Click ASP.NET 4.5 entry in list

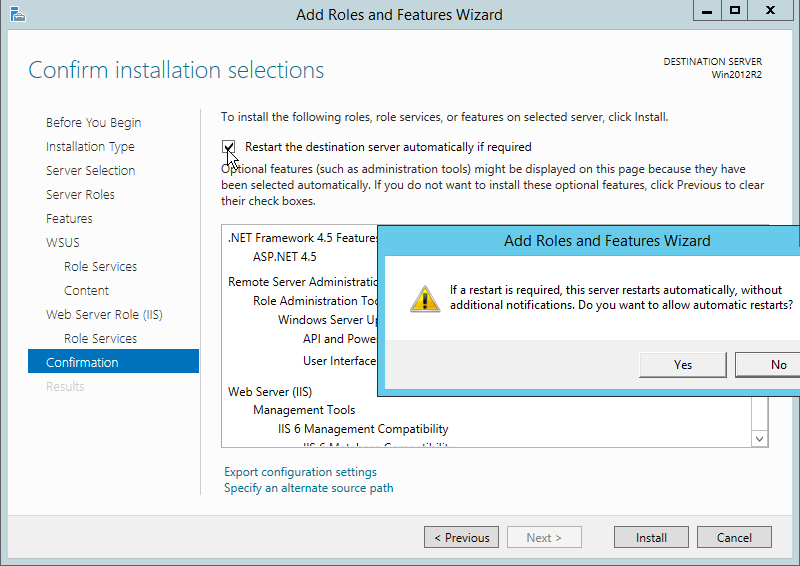(284, 257)
